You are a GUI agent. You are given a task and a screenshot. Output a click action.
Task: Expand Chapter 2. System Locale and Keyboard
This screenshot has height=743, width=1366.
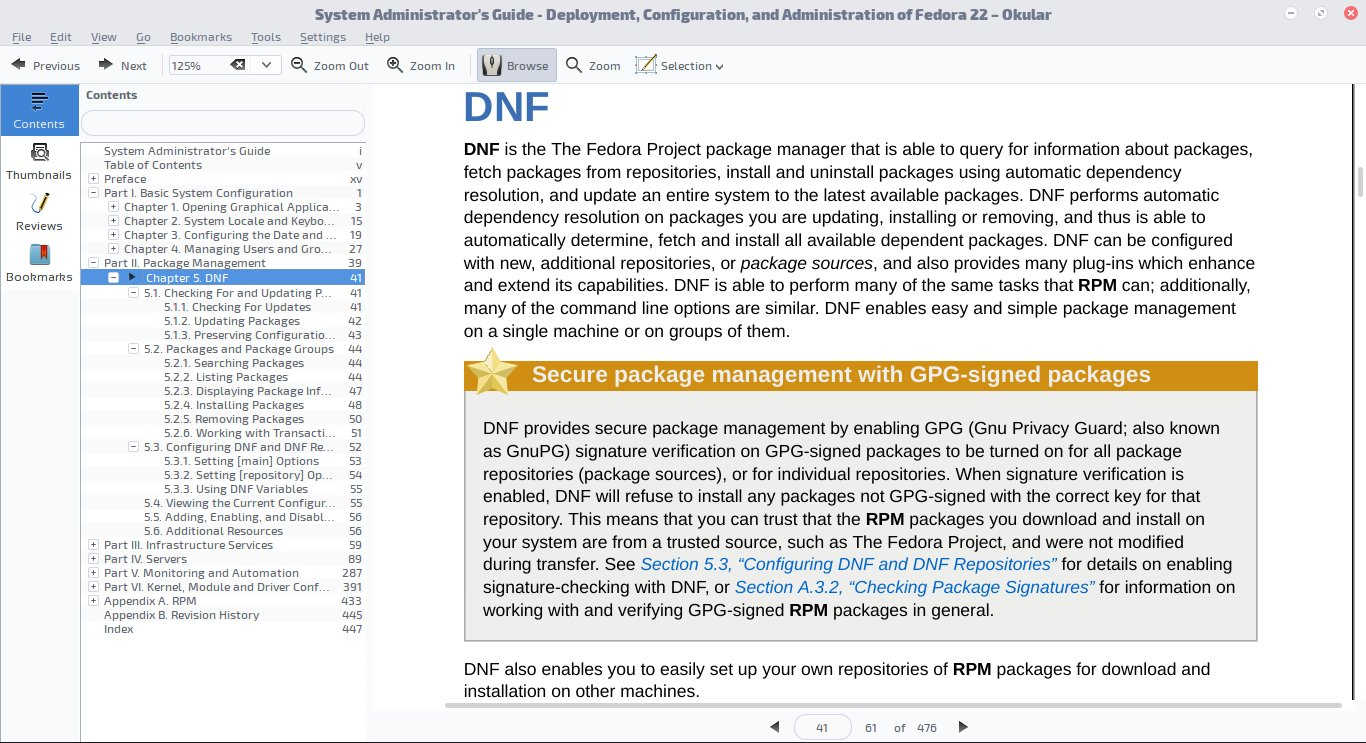(113, 221)
